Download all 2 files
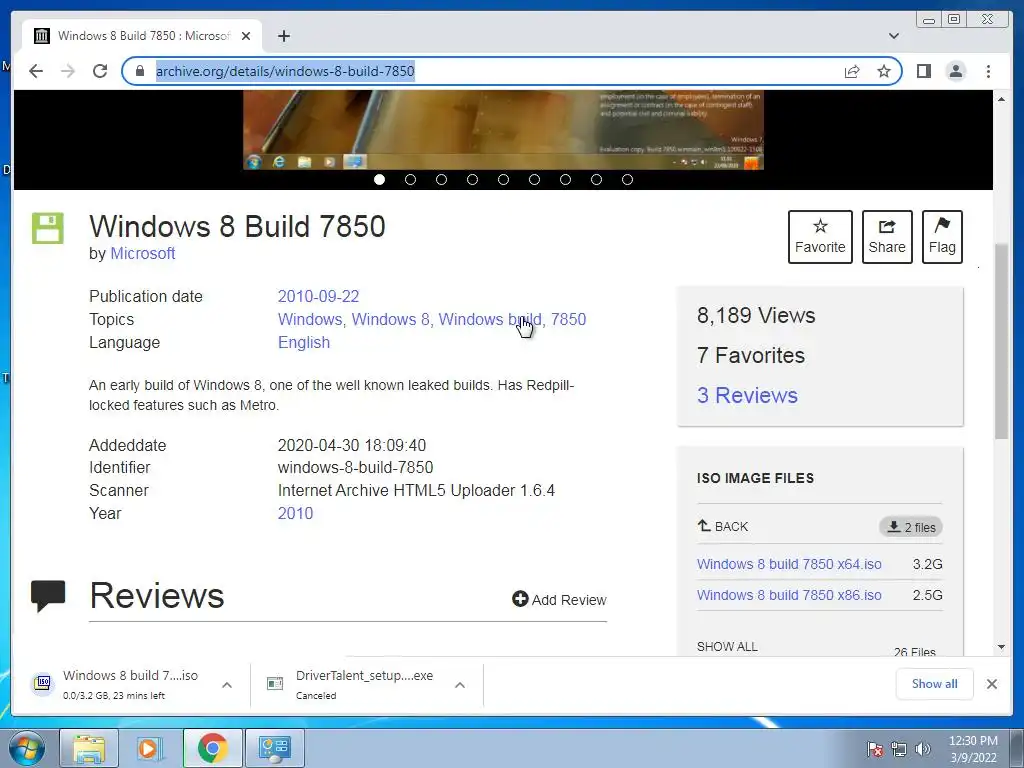 [910, 527]
